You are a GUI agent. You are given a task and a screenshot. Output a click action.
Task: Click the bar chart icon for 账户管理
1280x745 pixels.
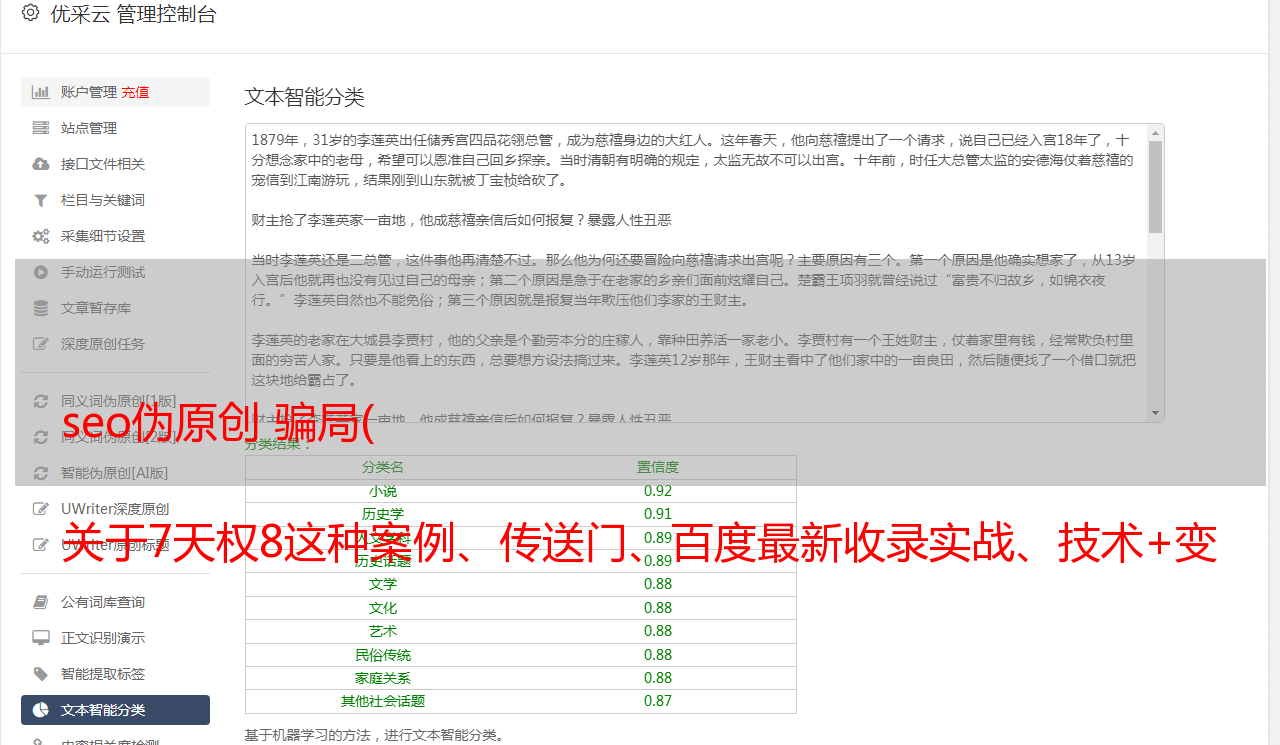[41, 92]
